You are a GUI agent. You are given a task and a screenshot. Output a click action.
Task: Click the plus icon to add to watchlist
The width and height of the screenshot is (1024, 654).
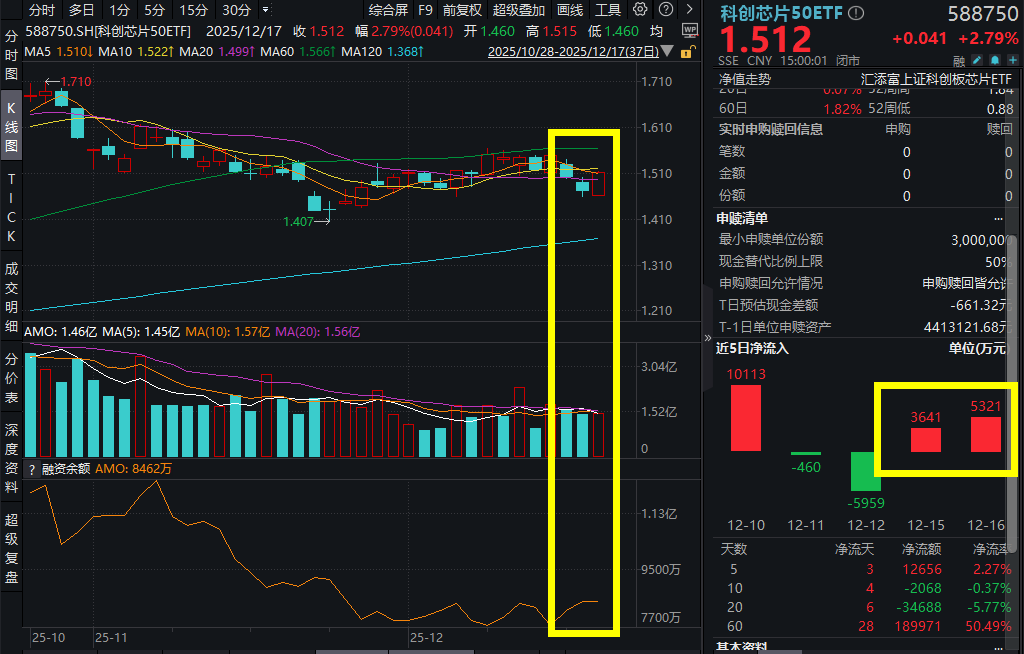pyautogui.click(x=1012, y=61)
